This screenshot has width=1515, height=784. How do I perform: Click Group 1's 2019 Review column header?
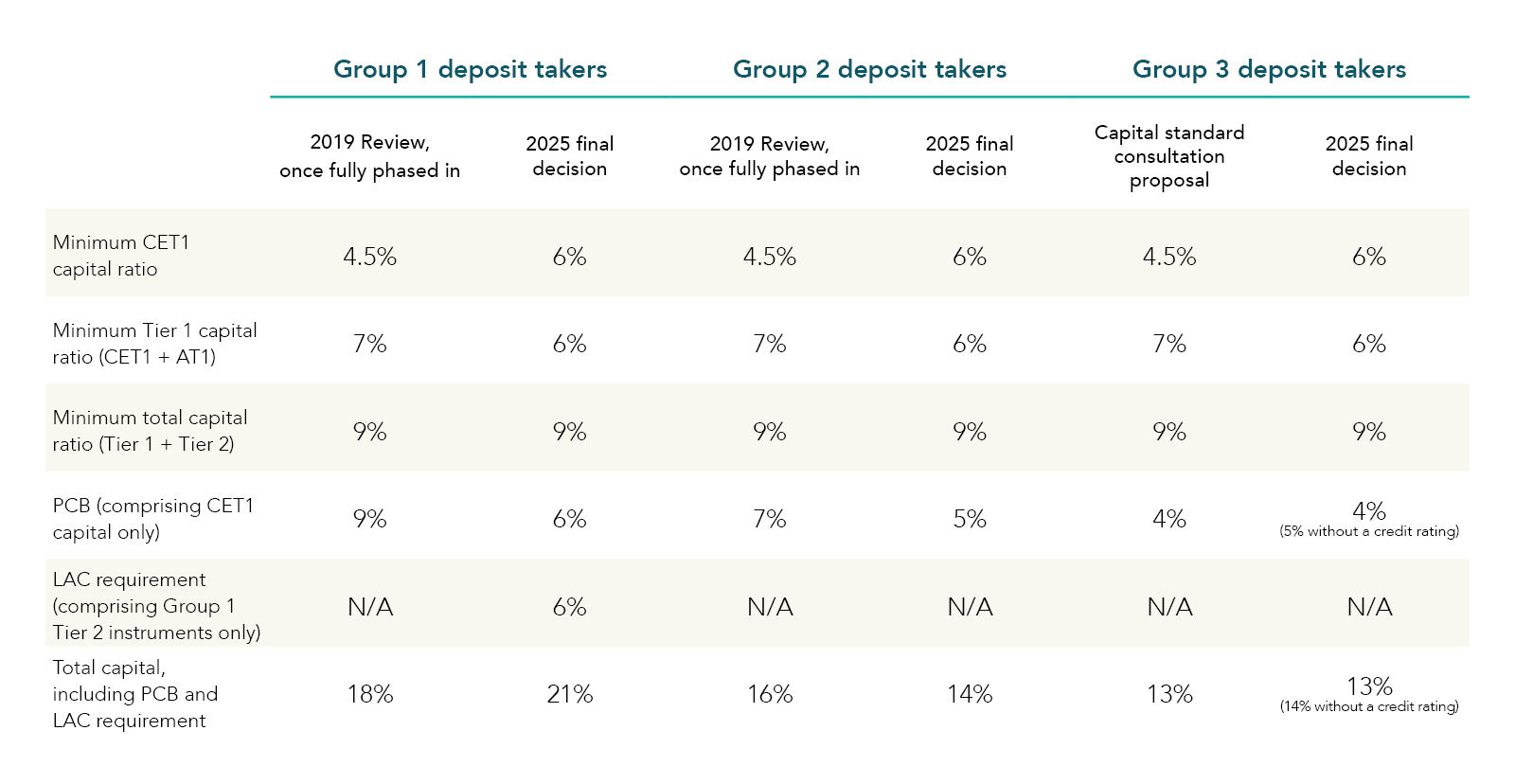[x=370, y=156]
